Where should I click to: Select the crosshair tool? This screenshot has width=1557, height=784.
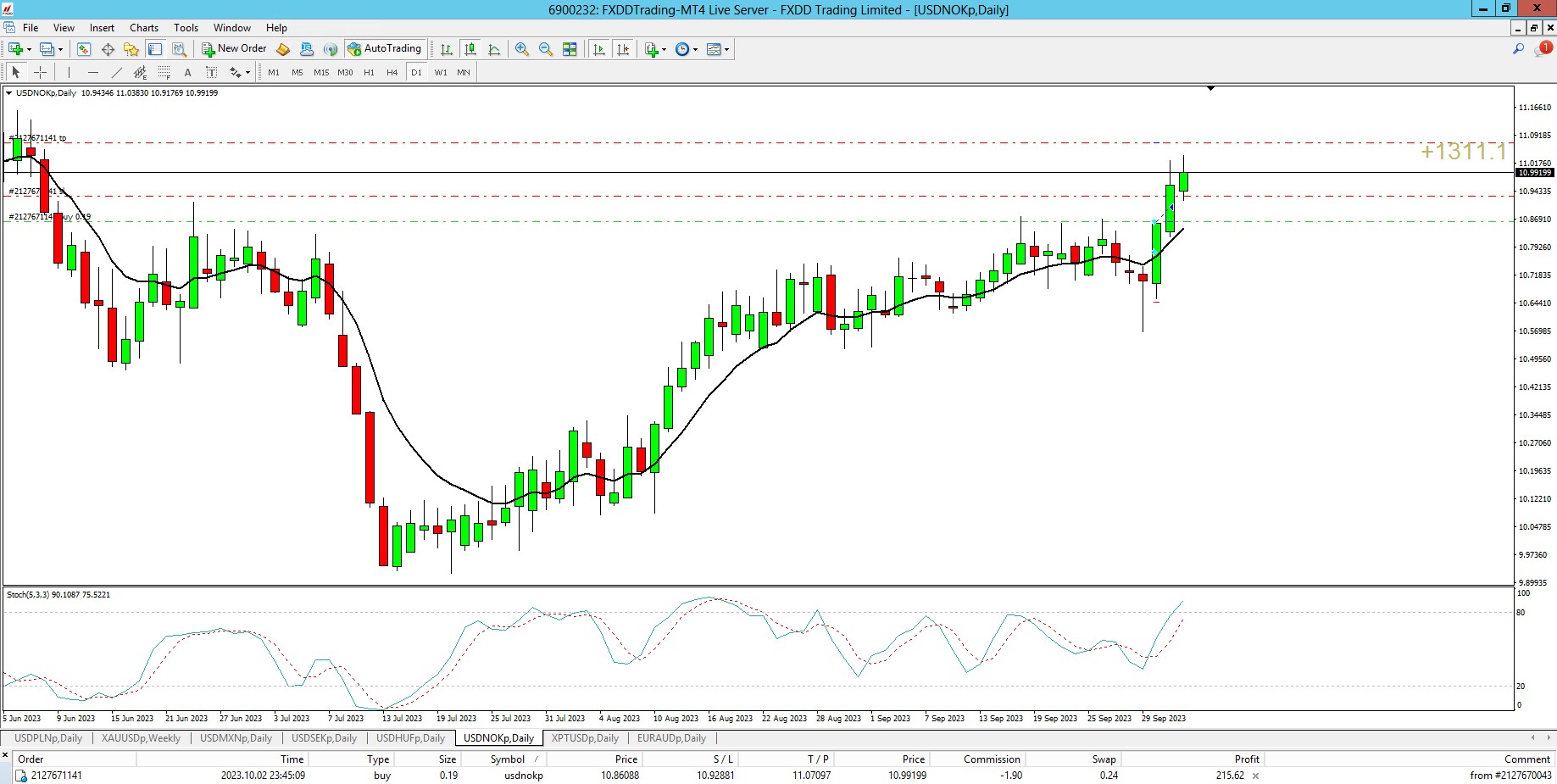pos(39,72)
